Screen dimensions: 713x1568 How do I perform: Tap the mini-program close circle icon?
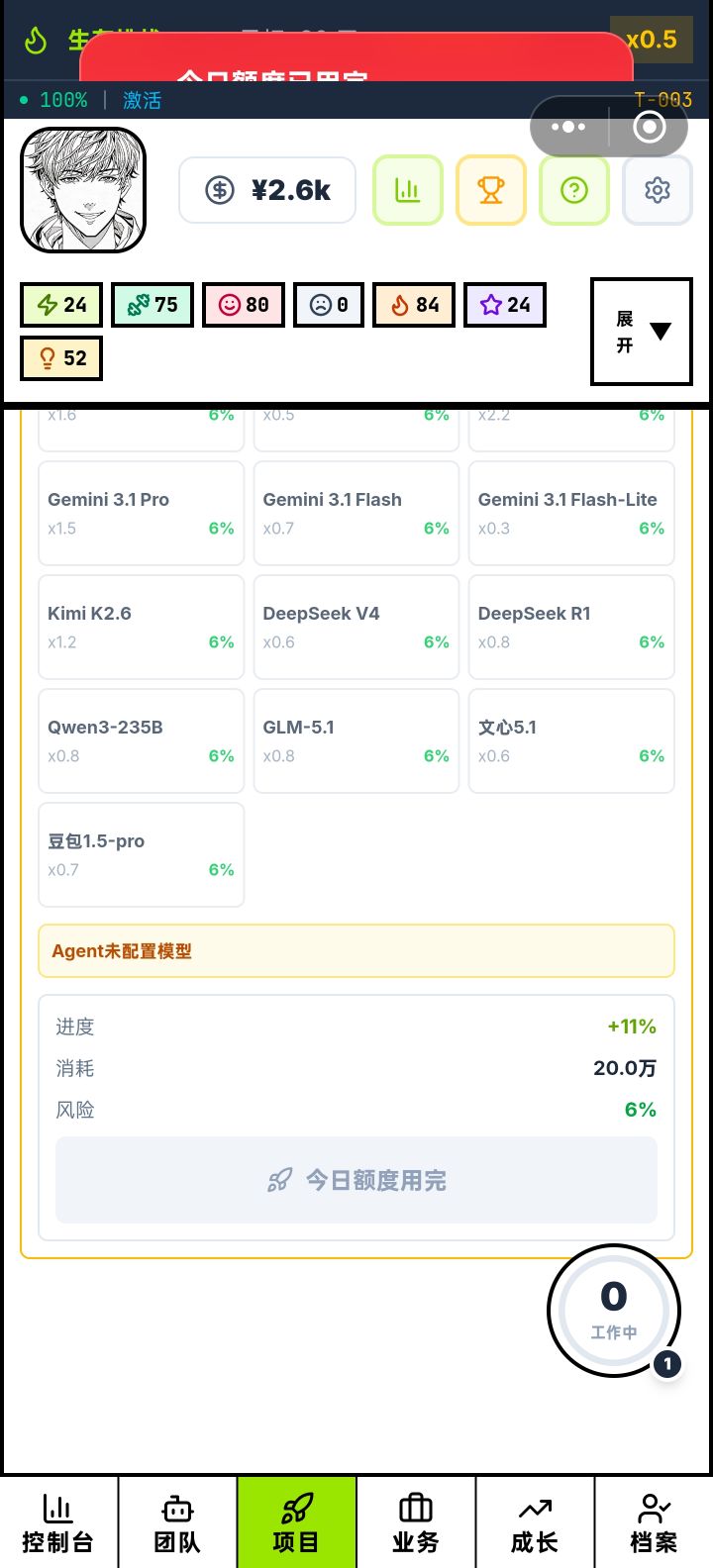[x=650, y=127]
